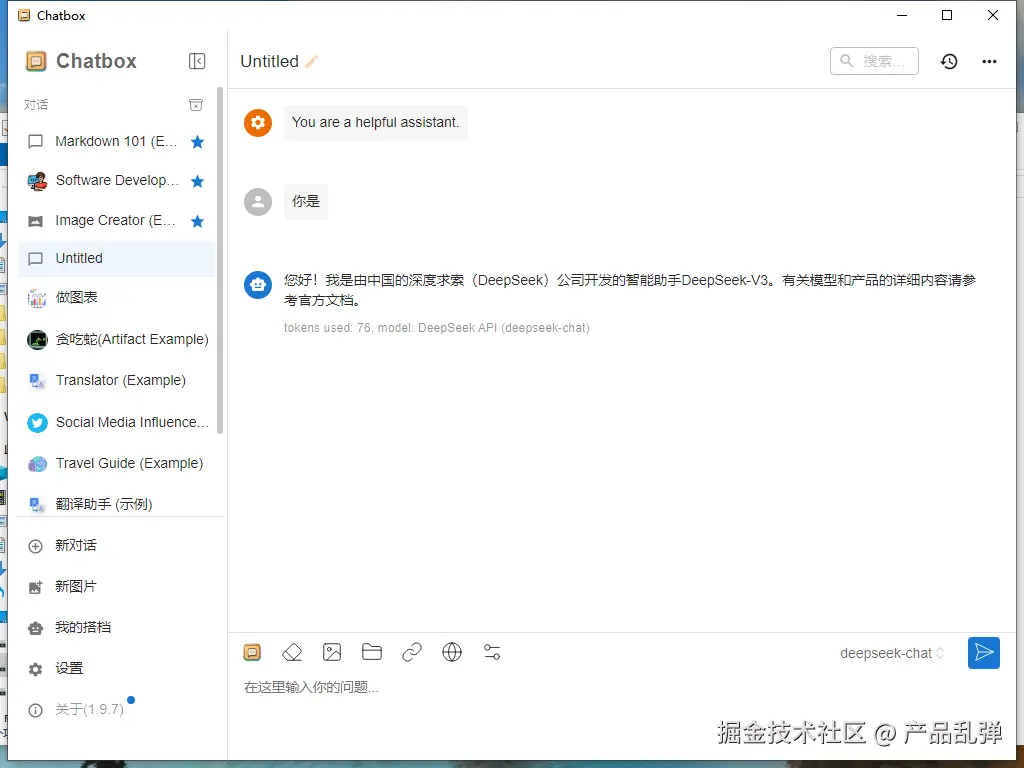1024x768 pixels.
Task: Click the pencil icon to rename Untitled
Action: coord(312,61)
